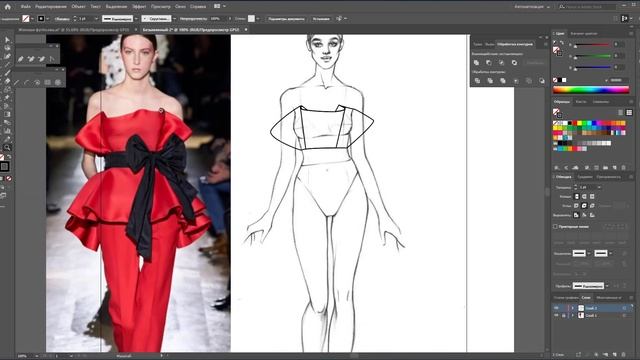
Task: Click the Обводка link in control bar
Action: (x=61, y=19)
